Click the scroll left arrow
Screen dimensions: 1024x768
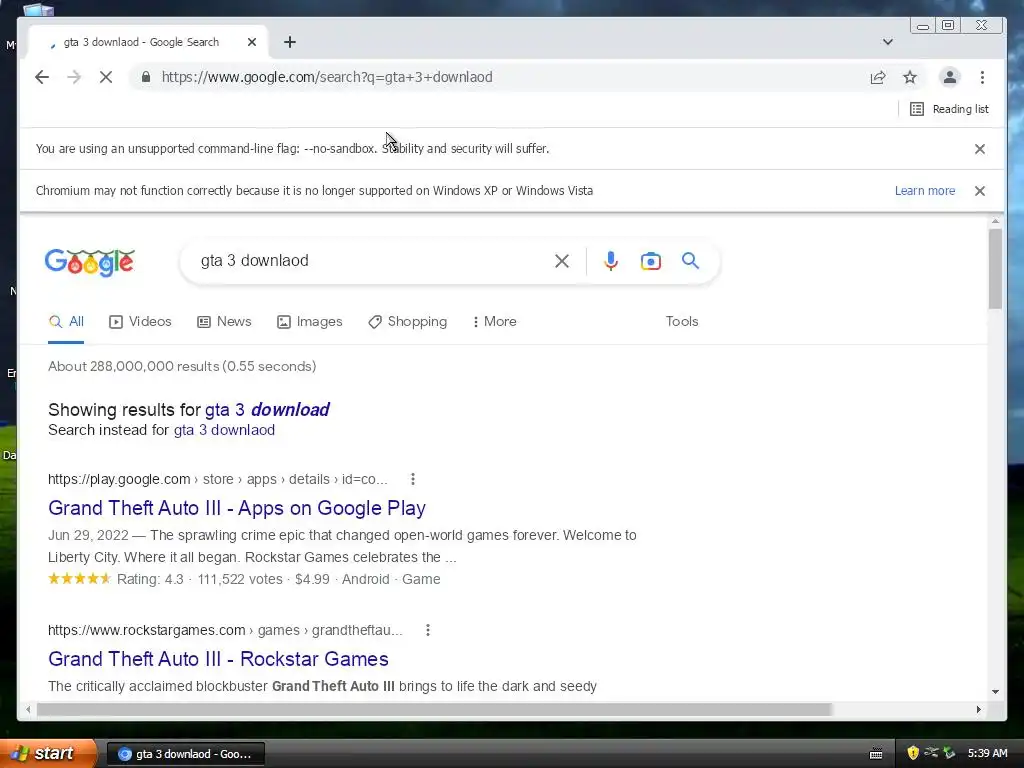[28, 709]
